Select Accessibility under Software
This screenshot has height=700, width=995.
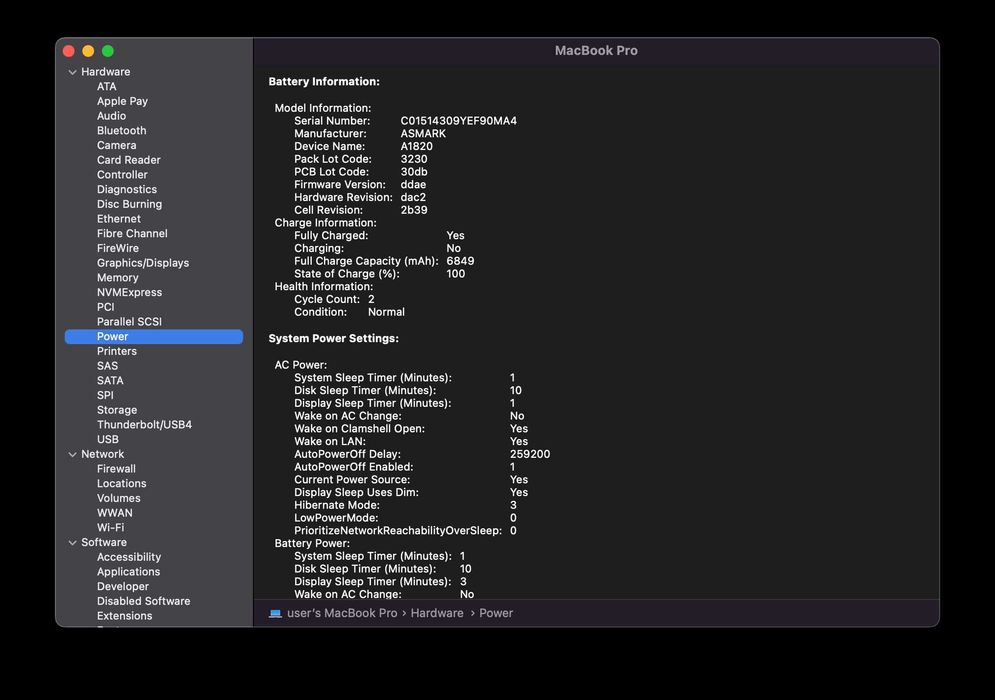coord(129,557)
